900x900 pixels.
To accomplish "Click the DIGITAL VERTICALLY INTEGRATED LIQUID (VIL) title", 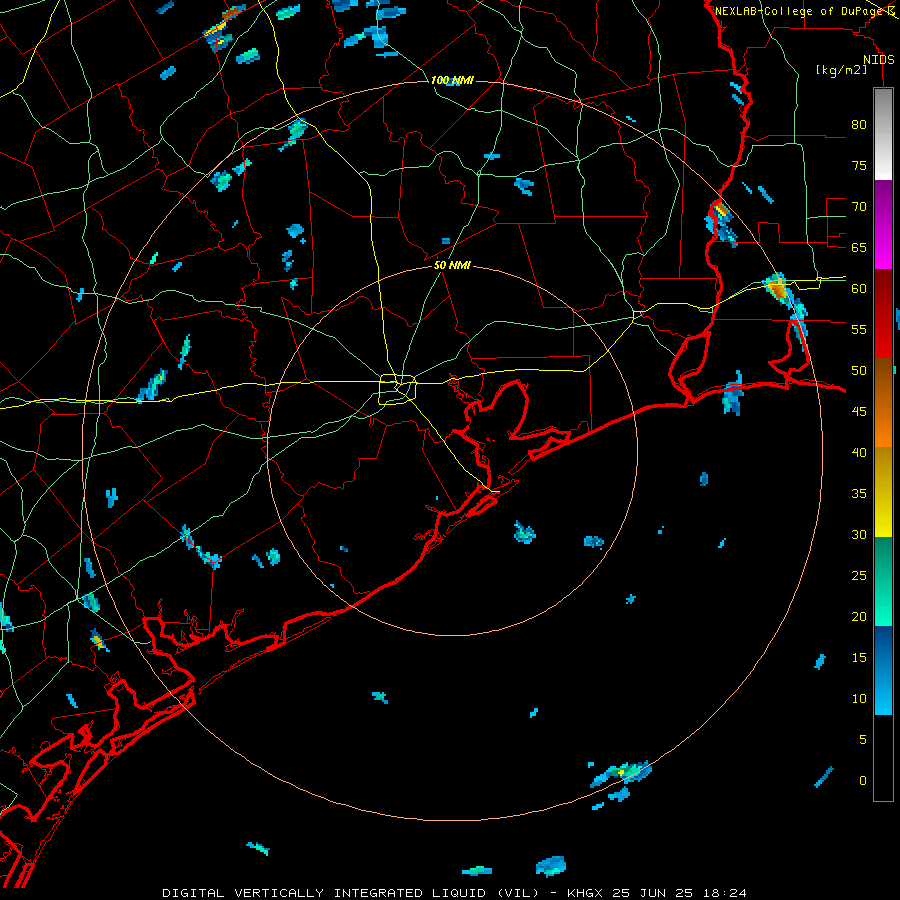I will [x=351, y=893].
